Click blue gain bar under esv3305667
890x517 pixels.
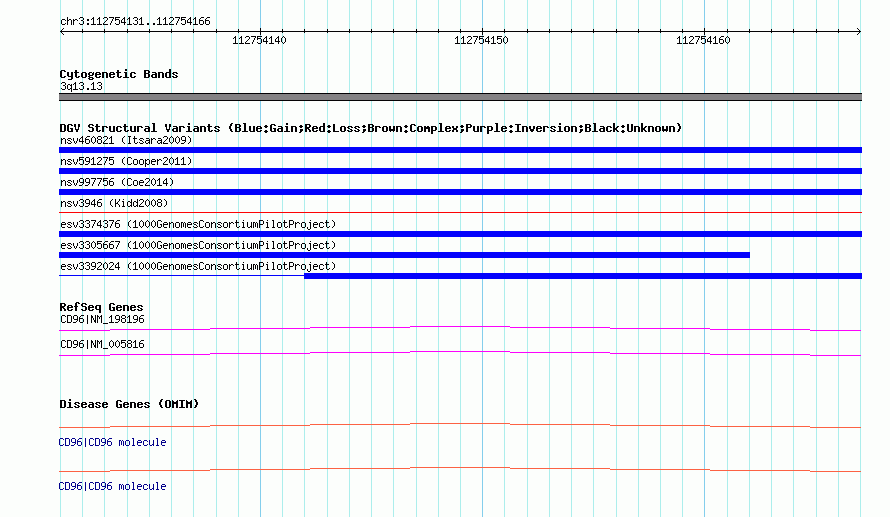coord(404,255)
